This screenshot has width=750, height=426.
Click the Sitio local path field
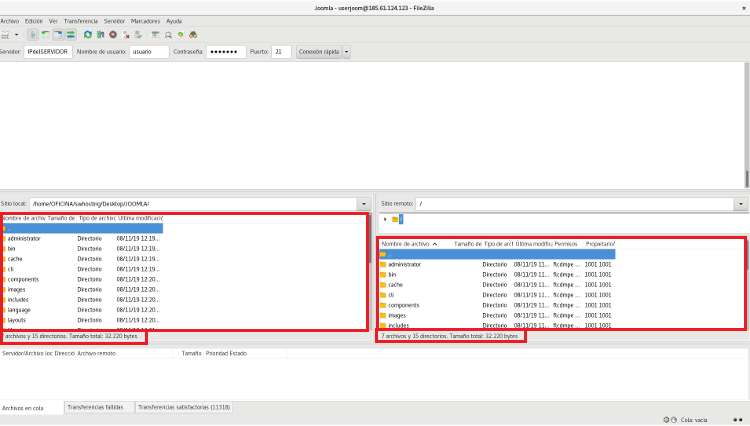pyautogui.click(x=193, y=204)
